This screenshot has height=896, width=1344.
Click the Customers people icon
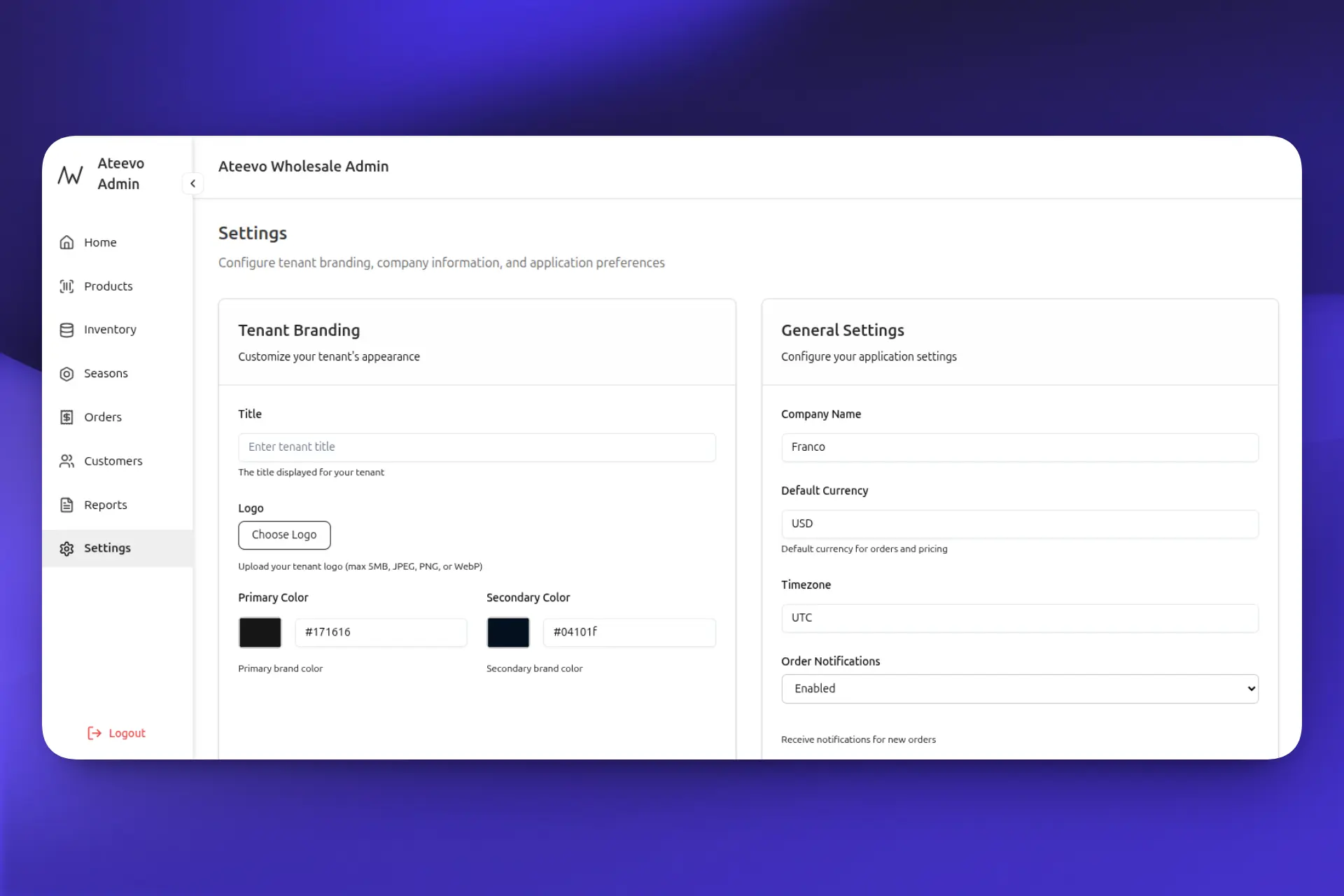66,461
